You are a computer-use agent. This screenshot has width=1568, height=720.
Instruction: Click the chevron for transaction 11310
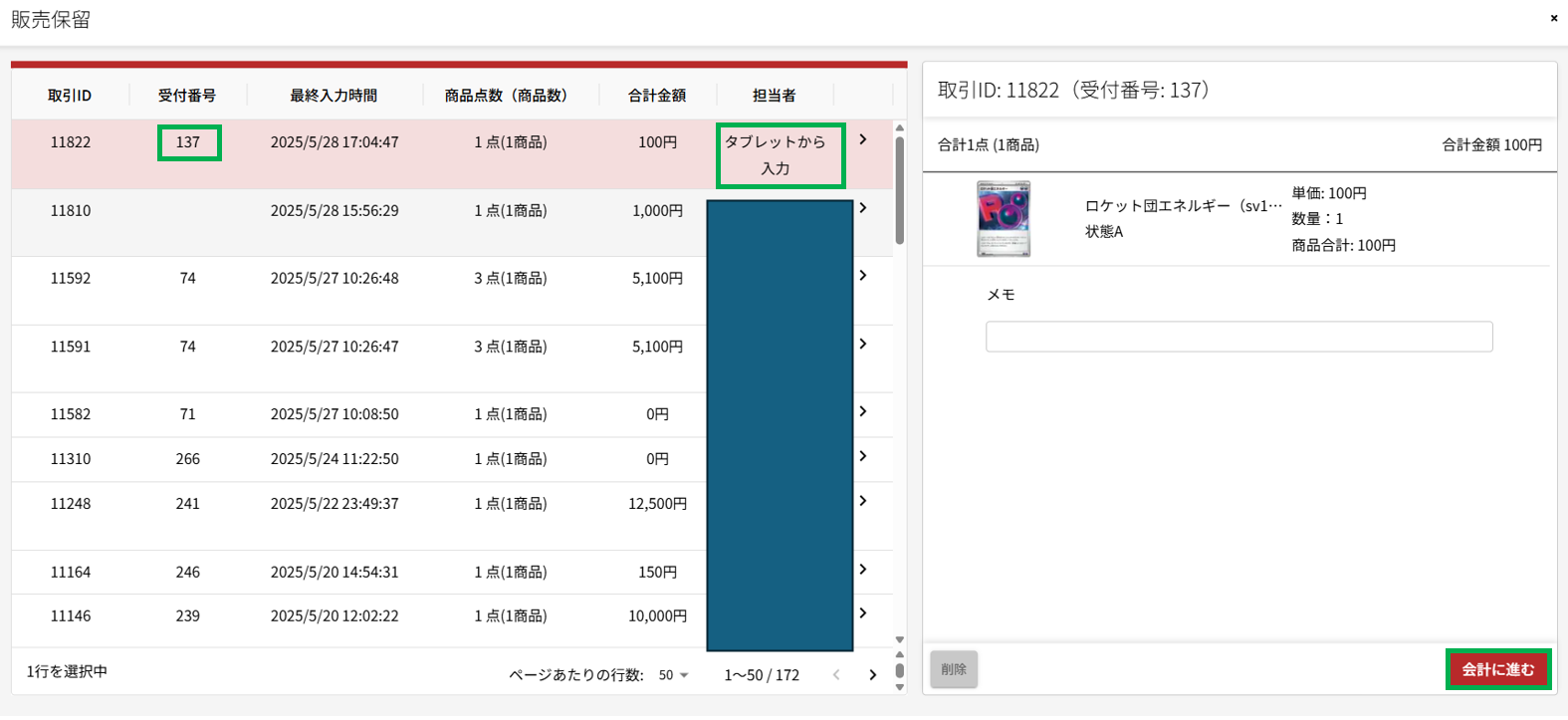pos(863,456)
